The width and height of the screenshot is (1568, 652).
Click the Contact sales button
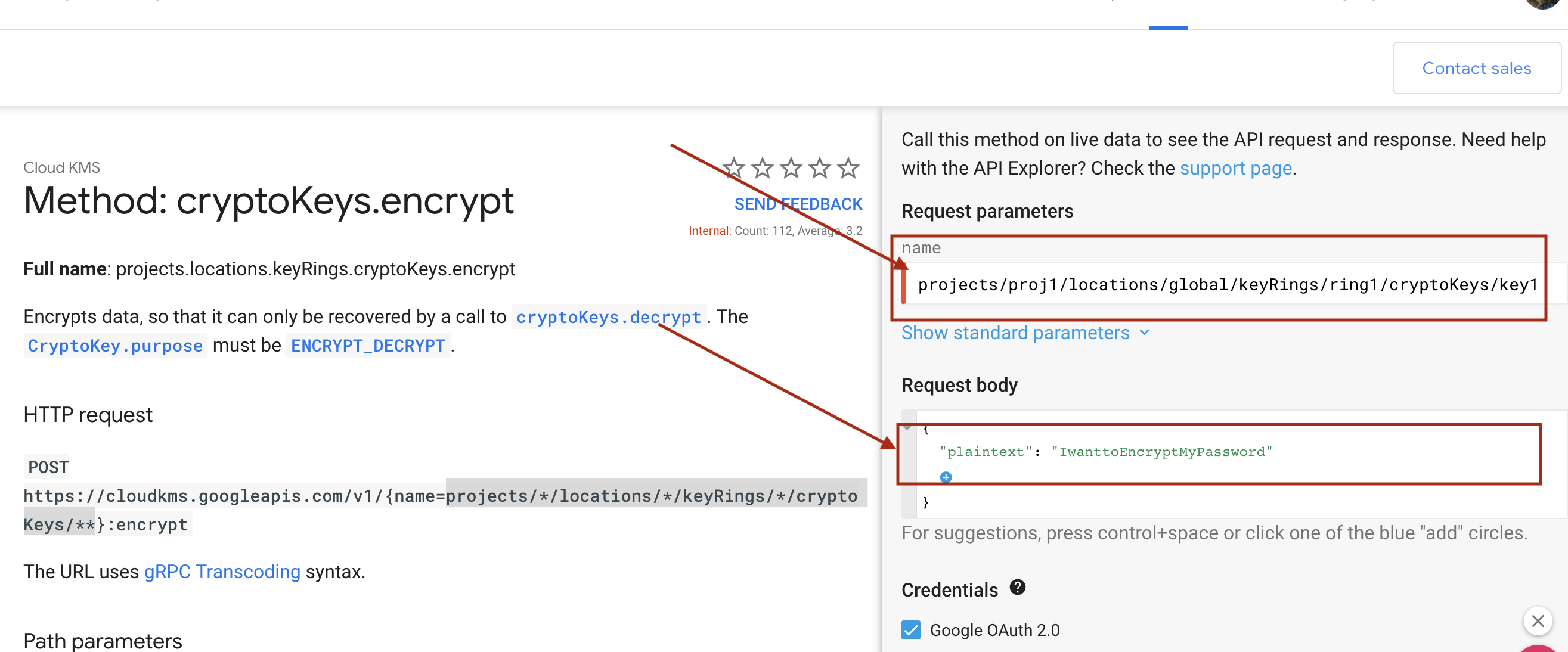pyautogui.click(x=1476, y=67)
